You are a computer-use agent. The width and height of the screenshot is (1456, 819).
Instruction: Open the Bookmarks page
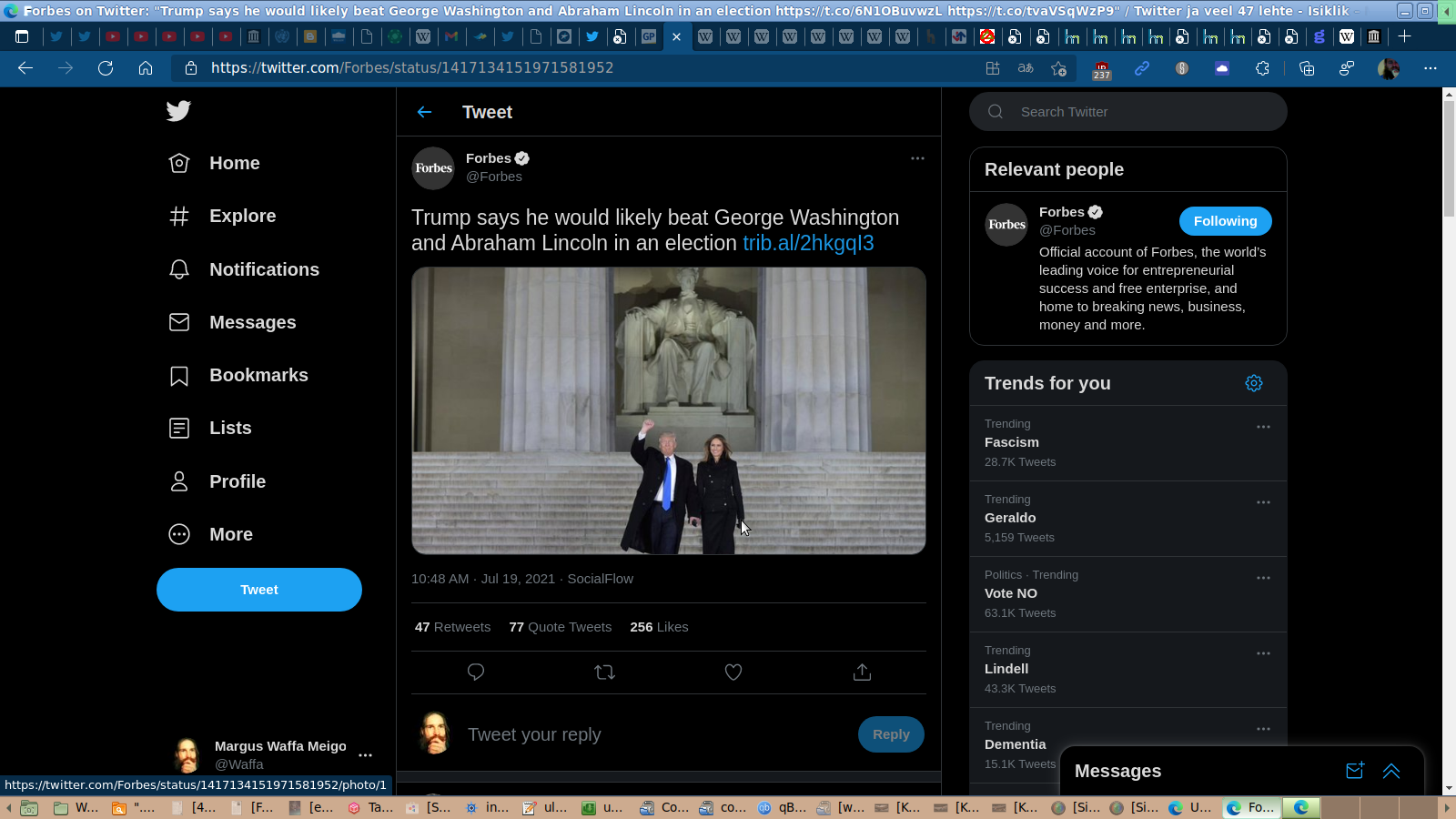(x=238, y=375)
